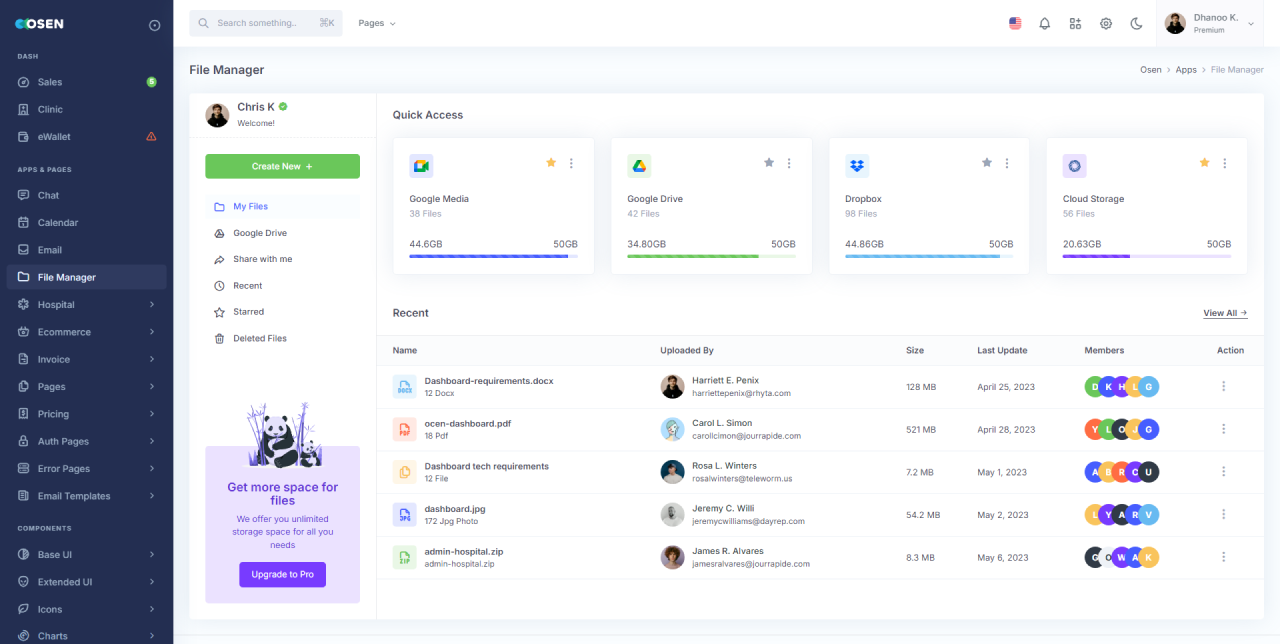Open My Files in the file manager menu
This screenshot has width=1280, height=644.
tap(249, 205)
